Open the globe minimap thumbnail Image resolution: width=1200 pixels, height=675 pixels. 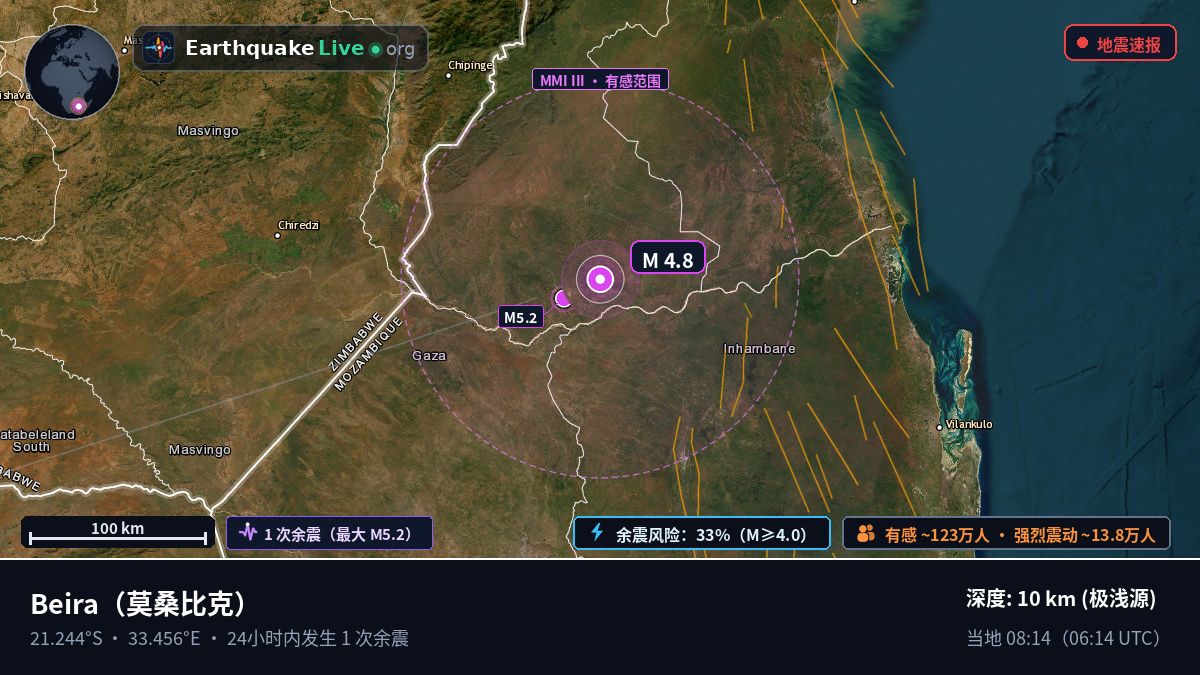click(72, 72)
